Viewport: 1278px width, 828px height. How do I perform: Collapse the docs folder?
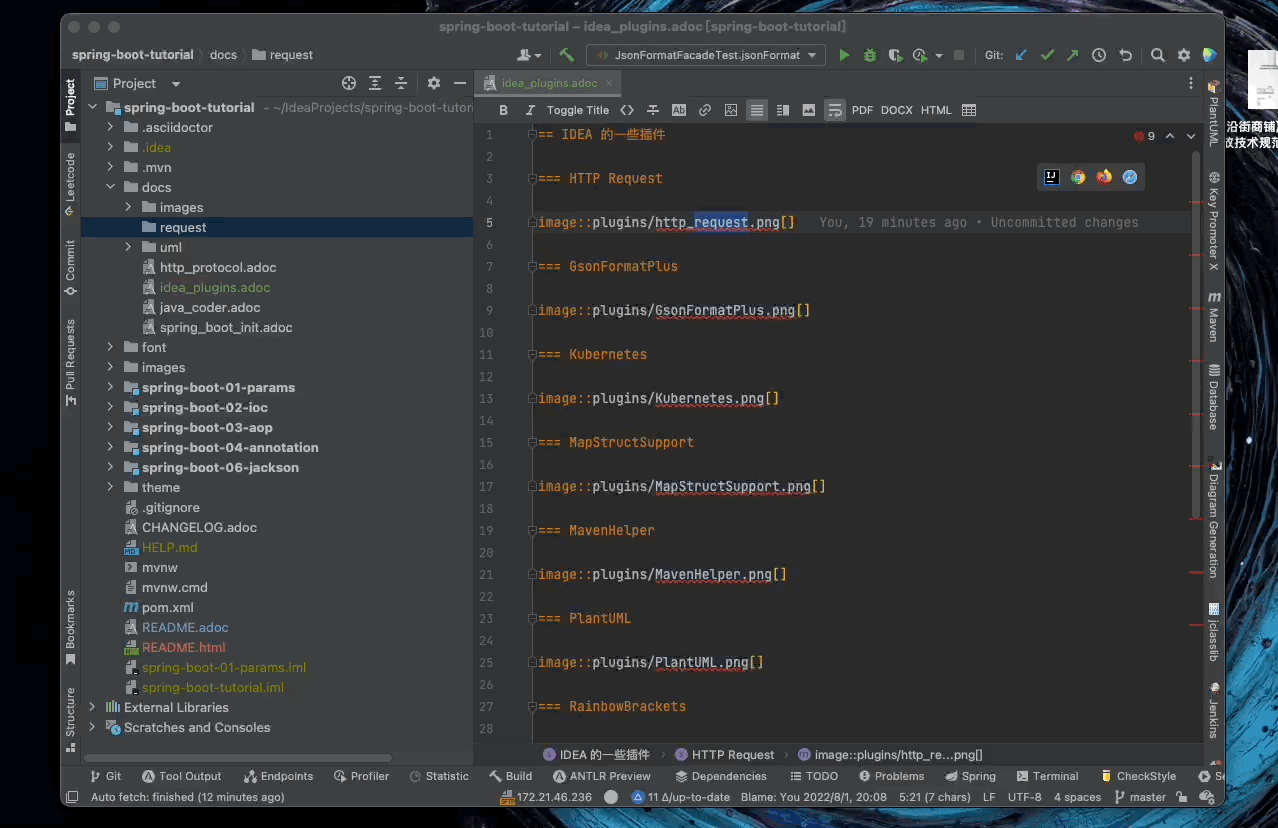coord(111,187)
